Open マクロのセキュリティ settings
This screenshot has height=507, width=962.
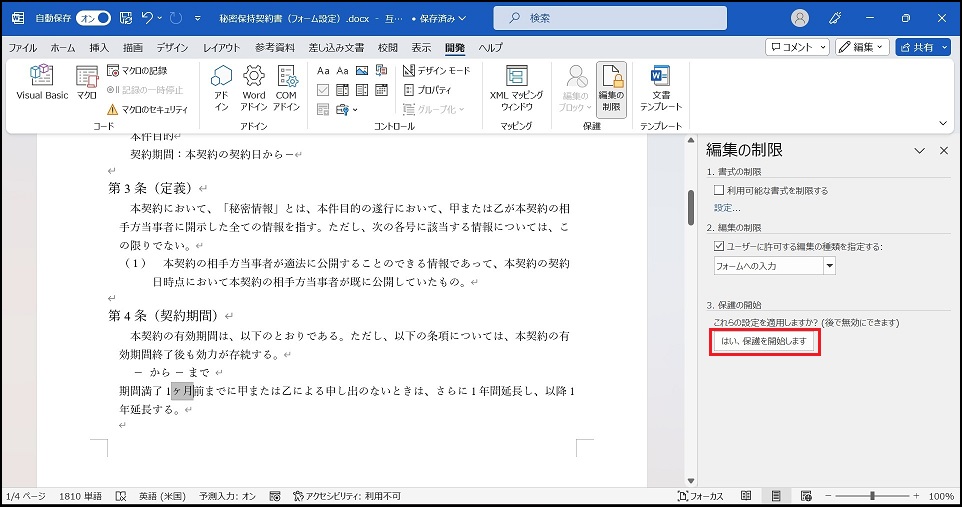[147, 109]
